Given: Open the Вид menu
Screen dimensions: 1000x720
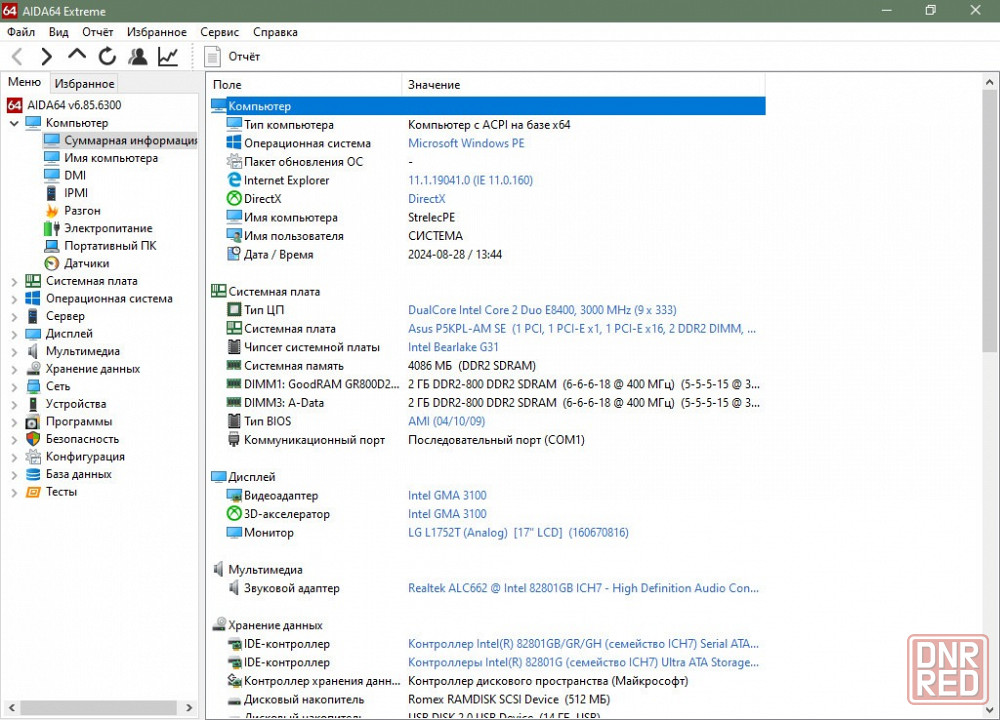Looking at the screenshot, I should pos(59,32).
